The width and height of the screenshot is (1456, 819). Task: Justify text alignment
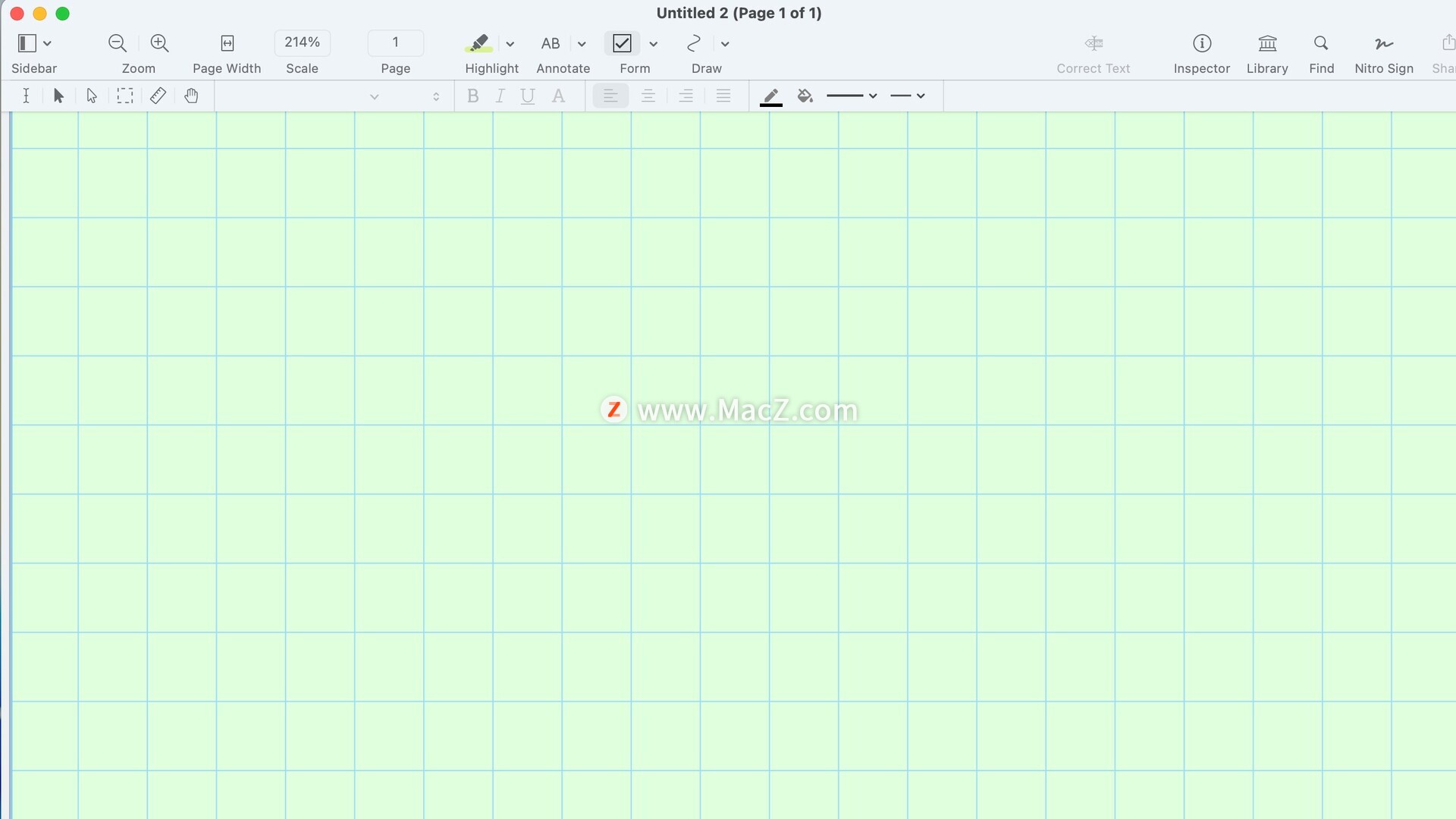point(723,96)
